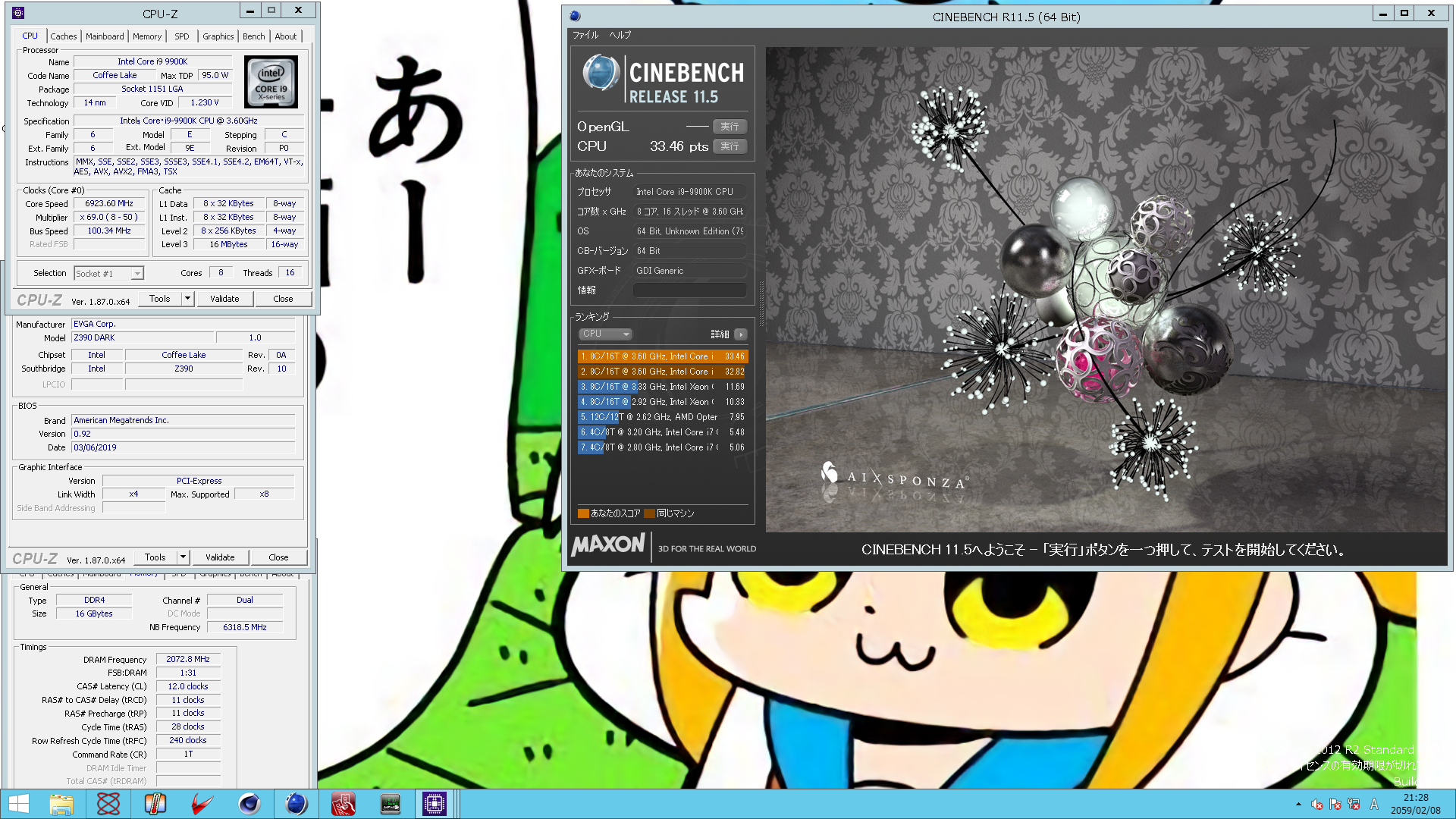Select ranking row 6 Core i7 5.48

pyautogui.click(x=663, y=432)
